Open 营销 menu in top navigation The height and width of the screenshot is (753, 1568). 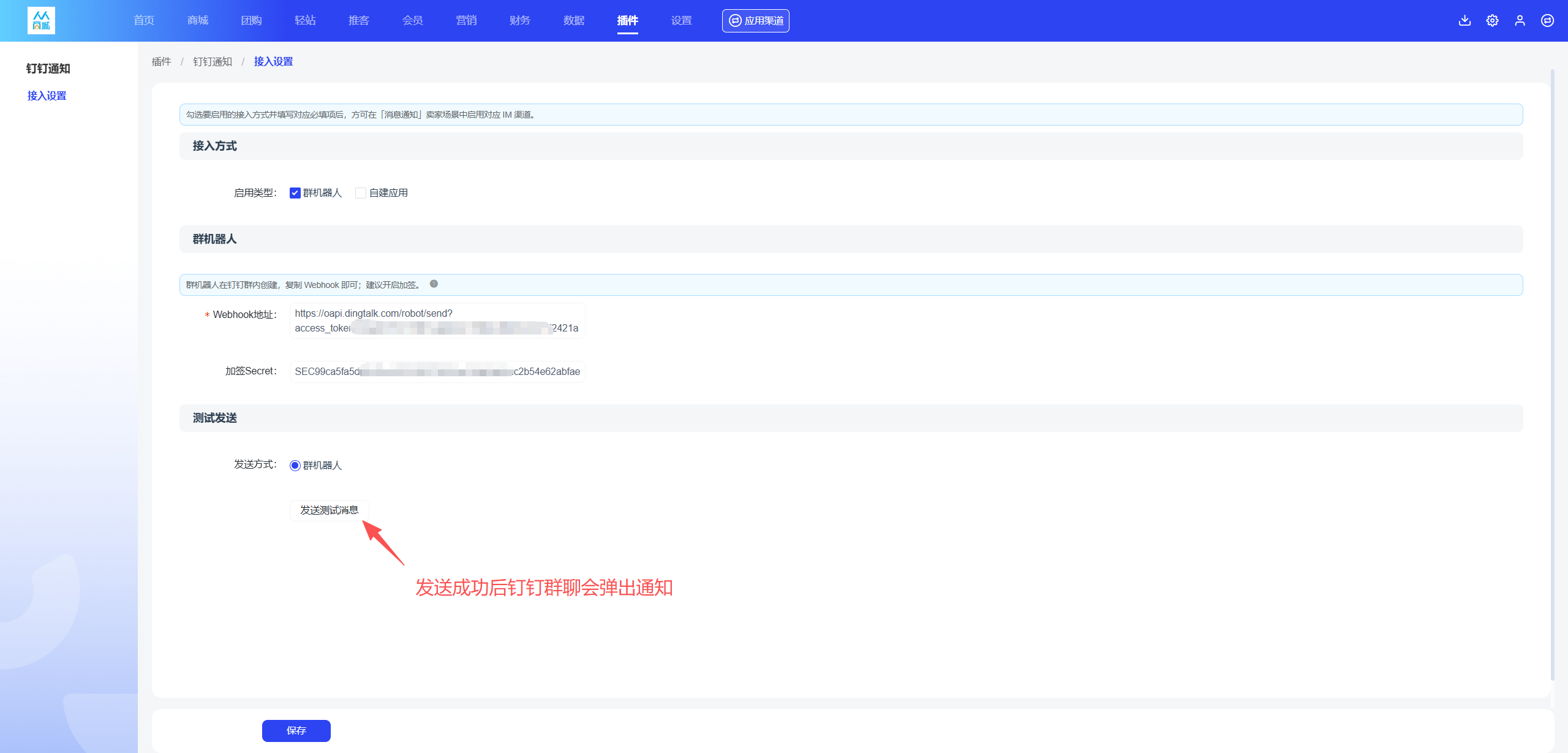(466, 20)
